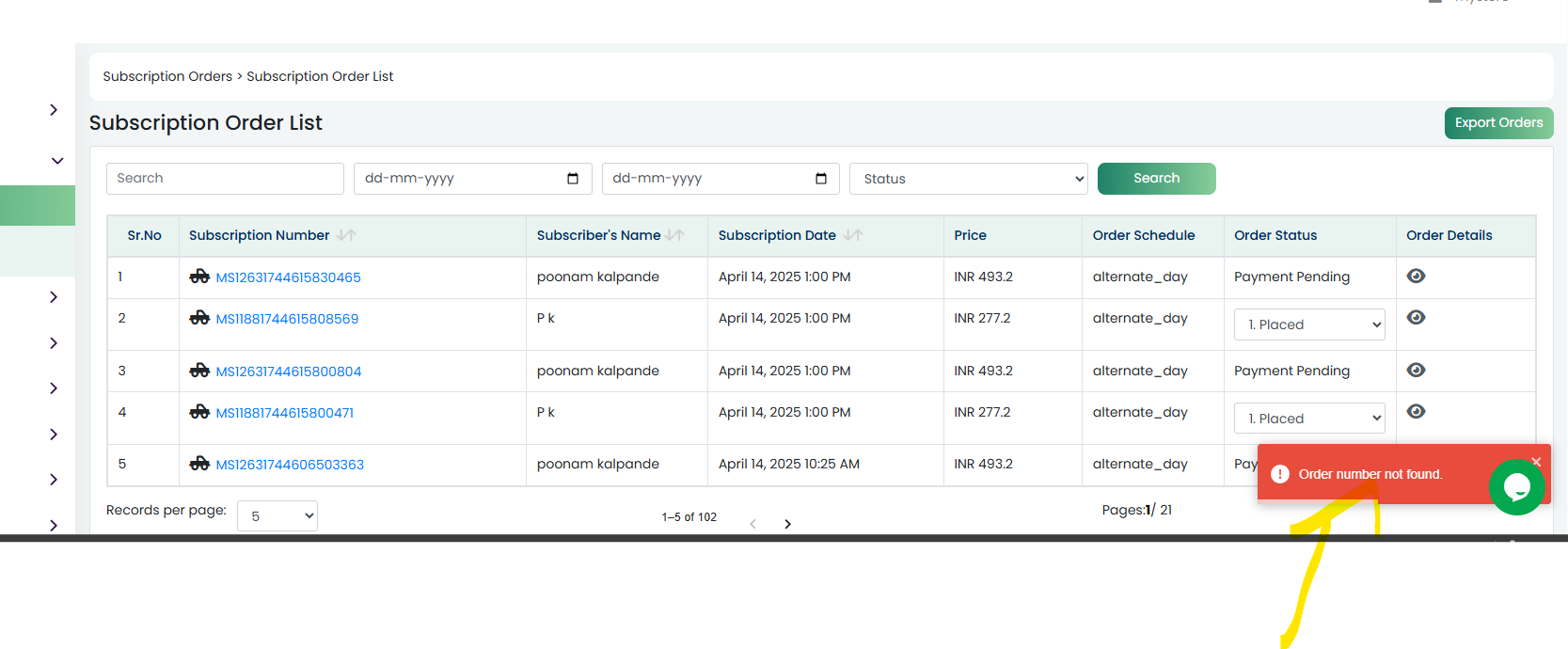View order details for MS12631744615800804

pyautogui.click(x=1416, y=370)
